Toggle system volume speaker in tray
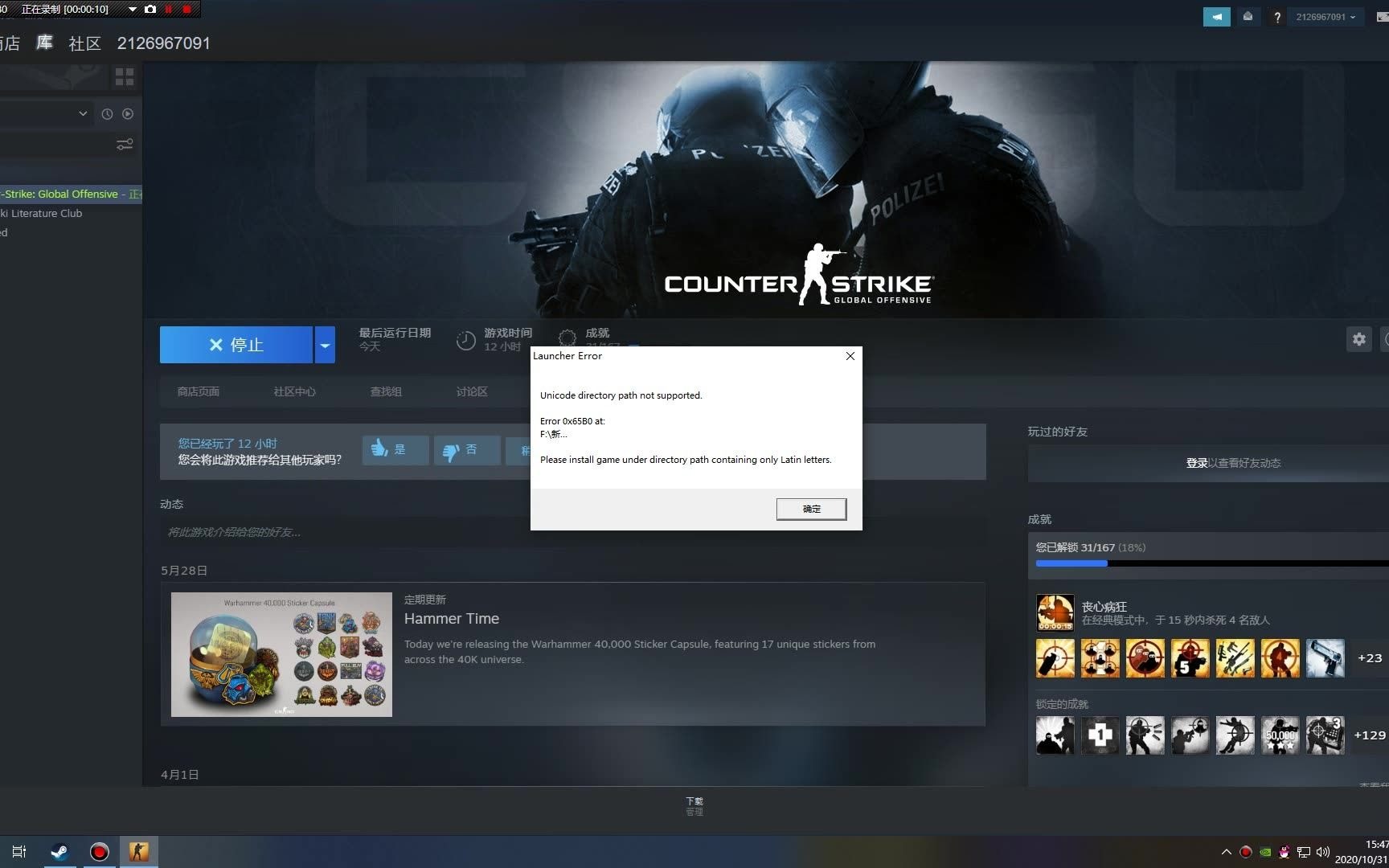This screenshot has height=868, width=1389. [x=1323, y=852]
